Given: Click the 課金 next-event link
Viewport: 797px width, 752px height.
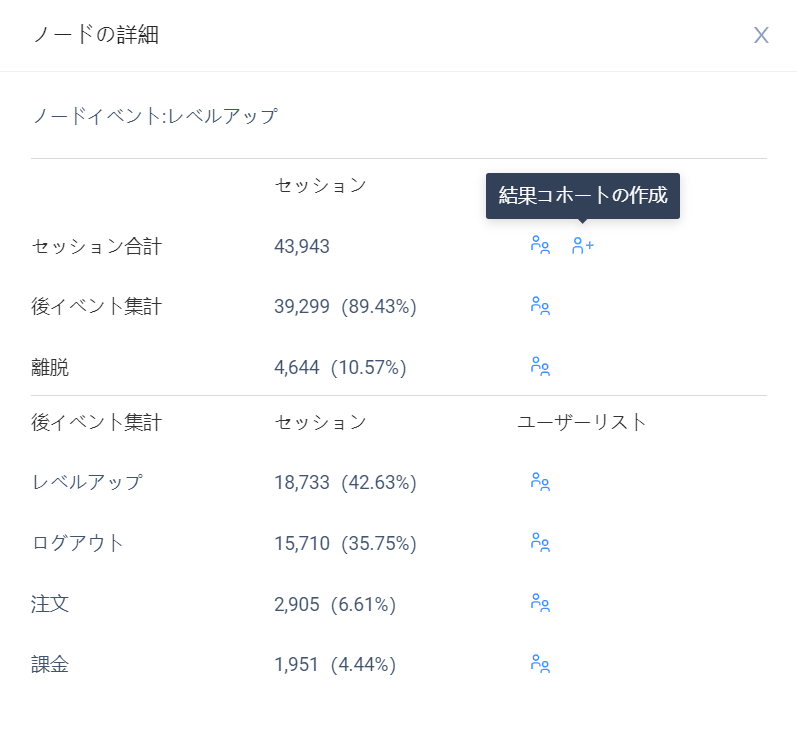Looking at the screenshot, I should [50, 664].
